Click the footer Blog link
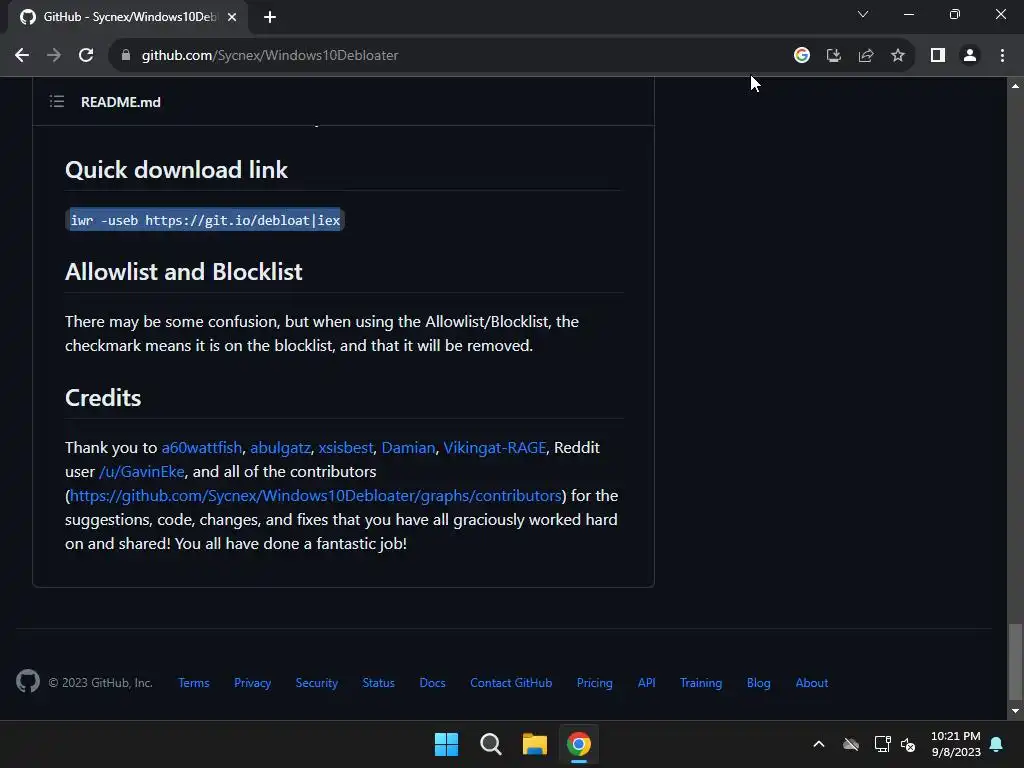The width and height of the screenshot is (1024, 768). pyautogui.click(x=759, y=682)
